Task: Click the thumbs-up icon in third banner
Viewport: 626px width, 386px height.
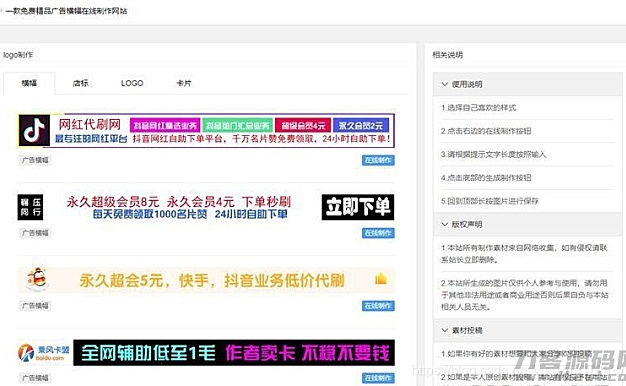Action: [381, 278]
